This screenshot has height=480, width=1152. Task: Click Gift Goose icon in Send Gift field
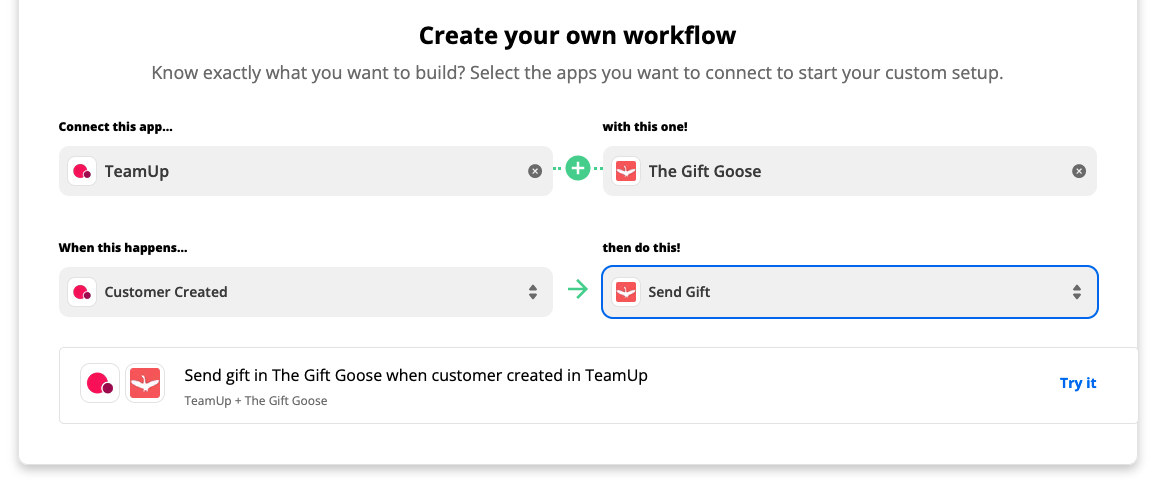click(626, 292)
